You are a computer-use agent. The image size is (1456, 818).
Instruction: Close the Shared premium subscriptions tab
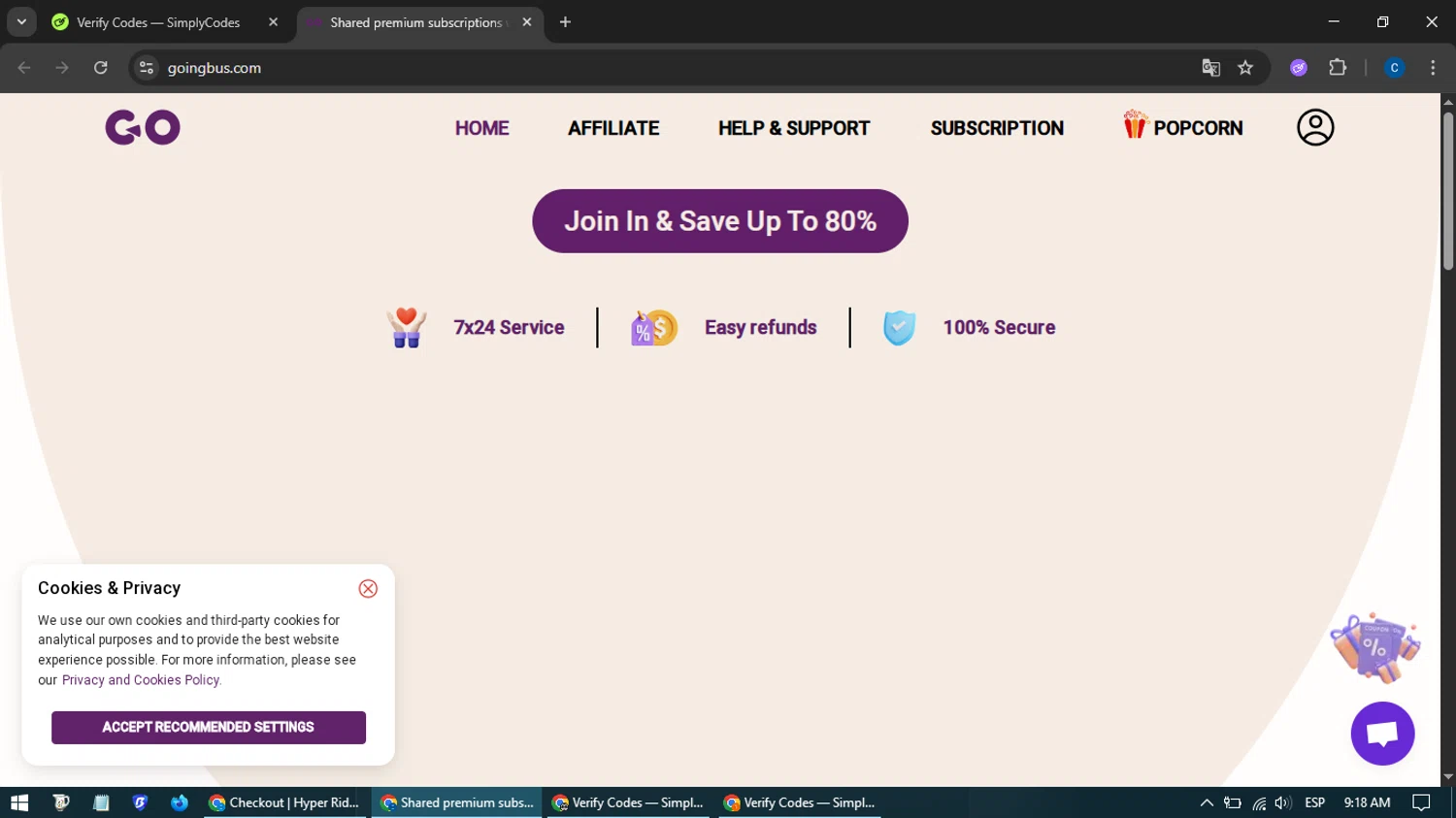click(527, 22)
